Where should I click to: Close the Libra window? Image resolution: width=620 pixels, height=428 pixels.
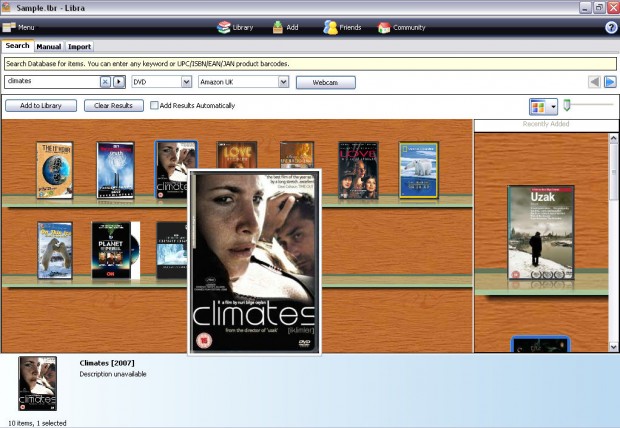pos(613,8)
